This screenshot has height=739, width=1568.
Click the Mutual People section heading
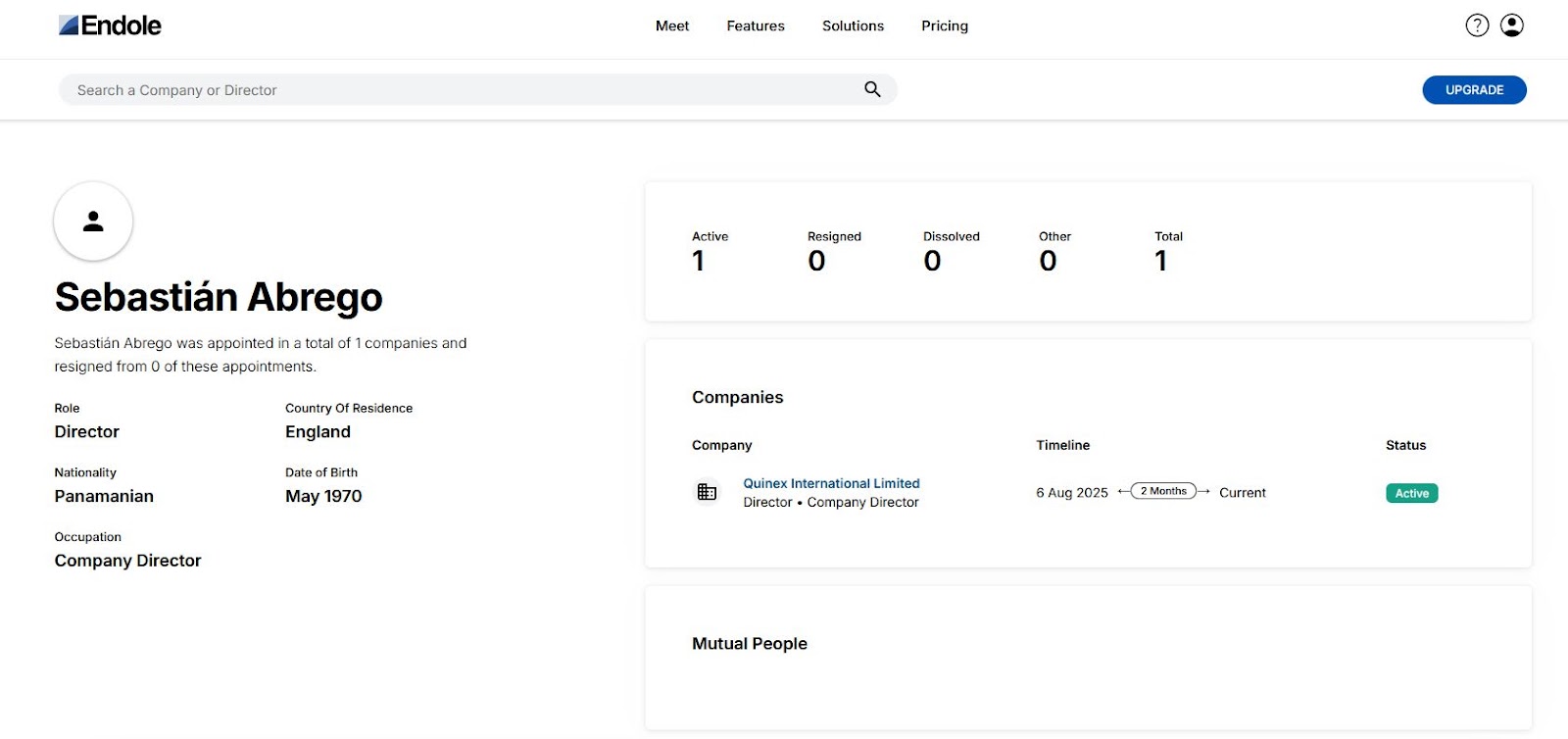pyautogui.click(x=750, y=644)
